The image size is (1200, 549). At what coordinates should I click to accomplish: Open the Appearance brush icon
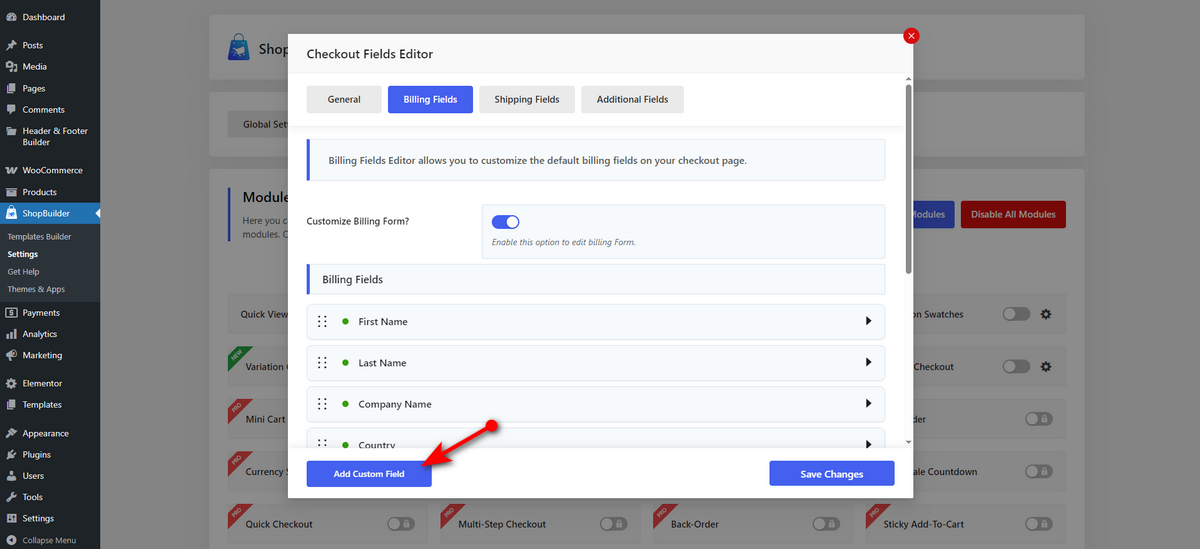pos(11,434)
